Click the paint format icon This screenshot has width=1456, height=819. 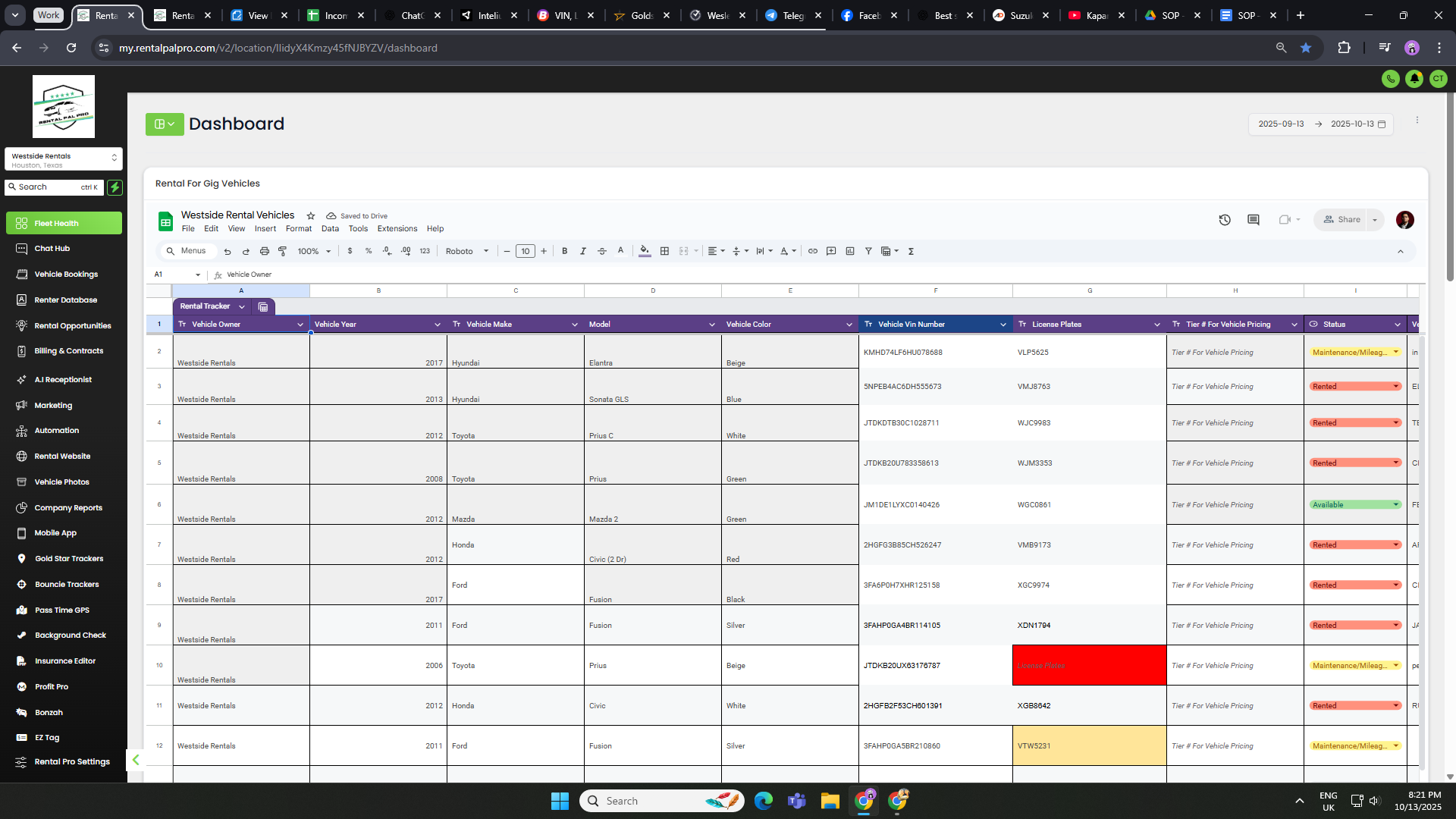tap(283, 251)
